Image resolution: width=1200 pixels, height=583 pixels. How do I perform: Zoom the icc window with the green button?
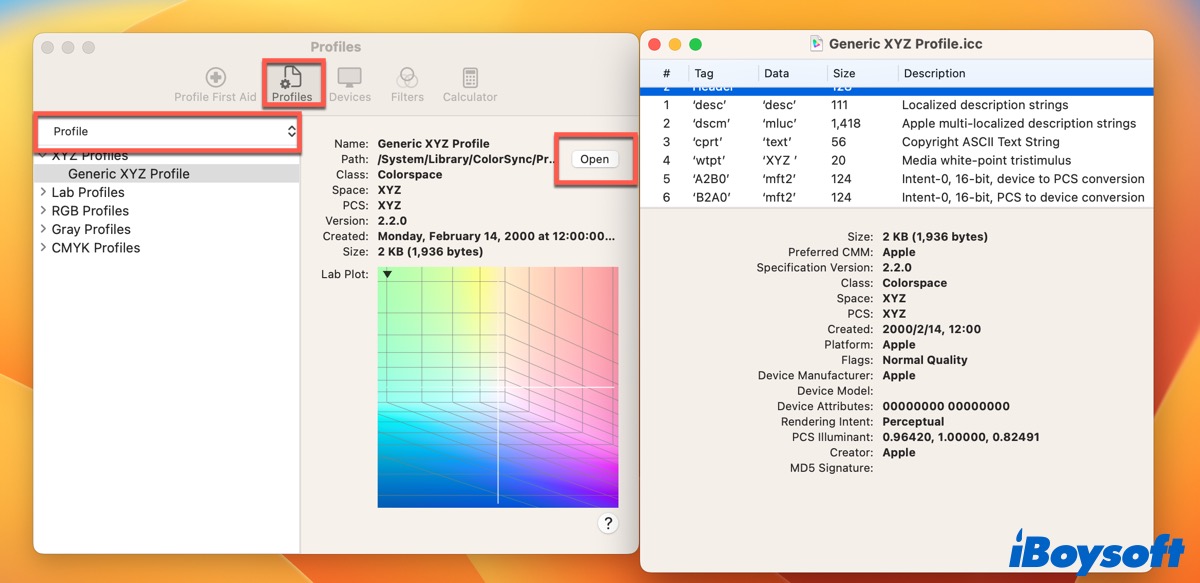coord(695,44)
